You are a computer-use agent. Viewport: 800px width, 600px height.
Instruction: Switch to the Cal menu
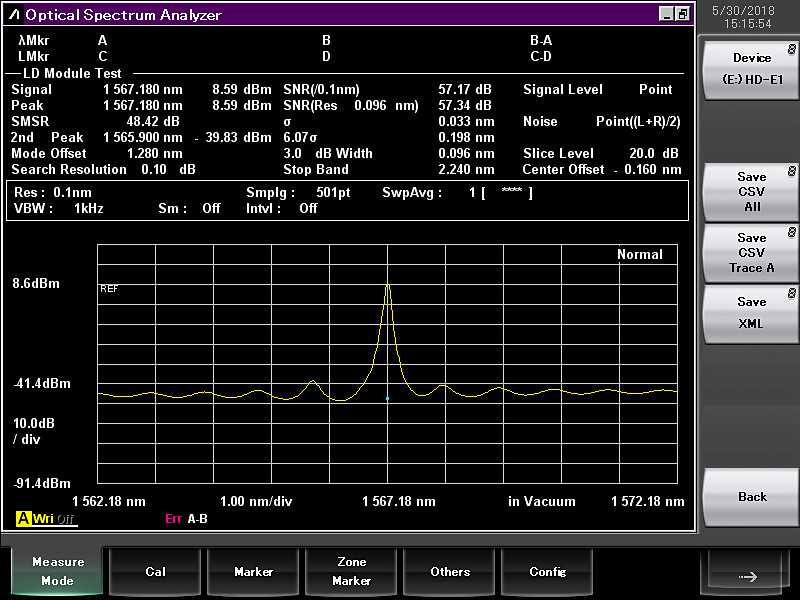[x=155, y=572]
